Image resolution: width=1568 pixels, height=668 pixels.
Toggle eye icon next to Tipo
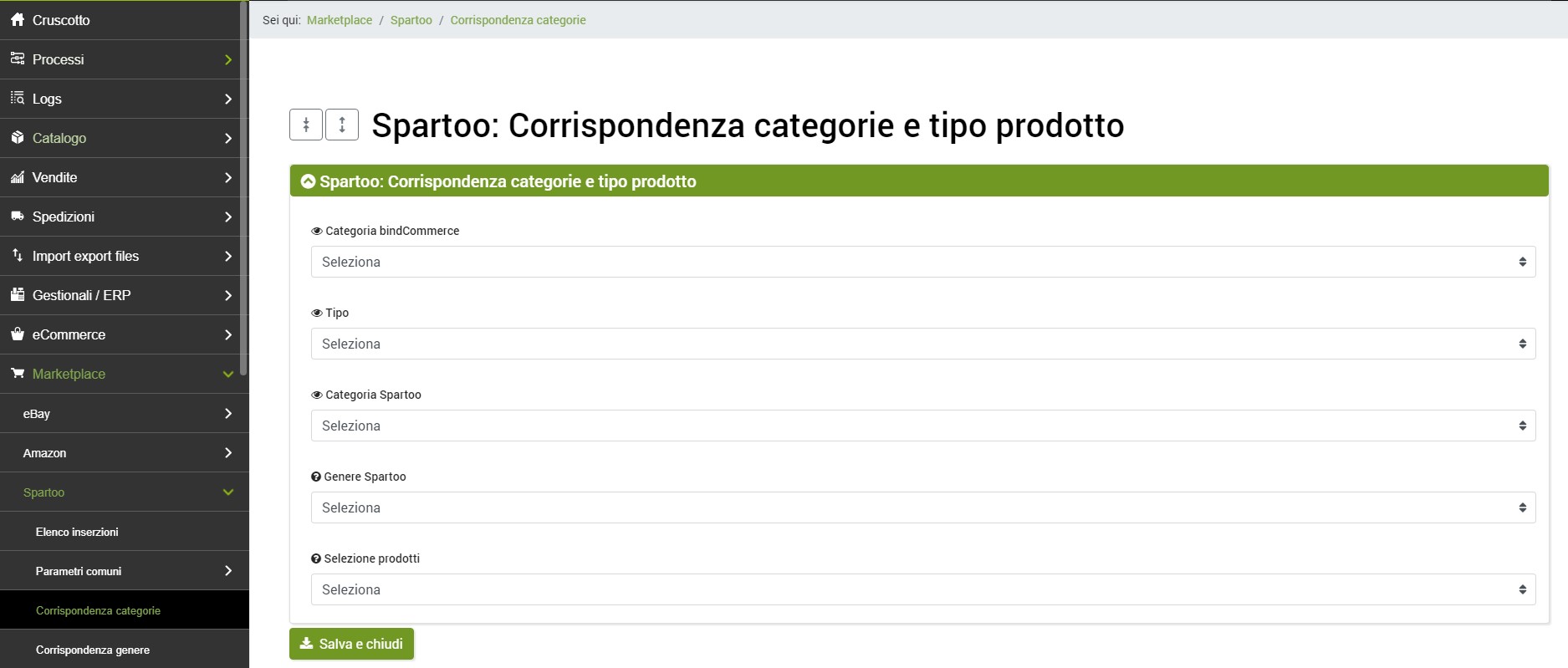click(x=317, y=314)
